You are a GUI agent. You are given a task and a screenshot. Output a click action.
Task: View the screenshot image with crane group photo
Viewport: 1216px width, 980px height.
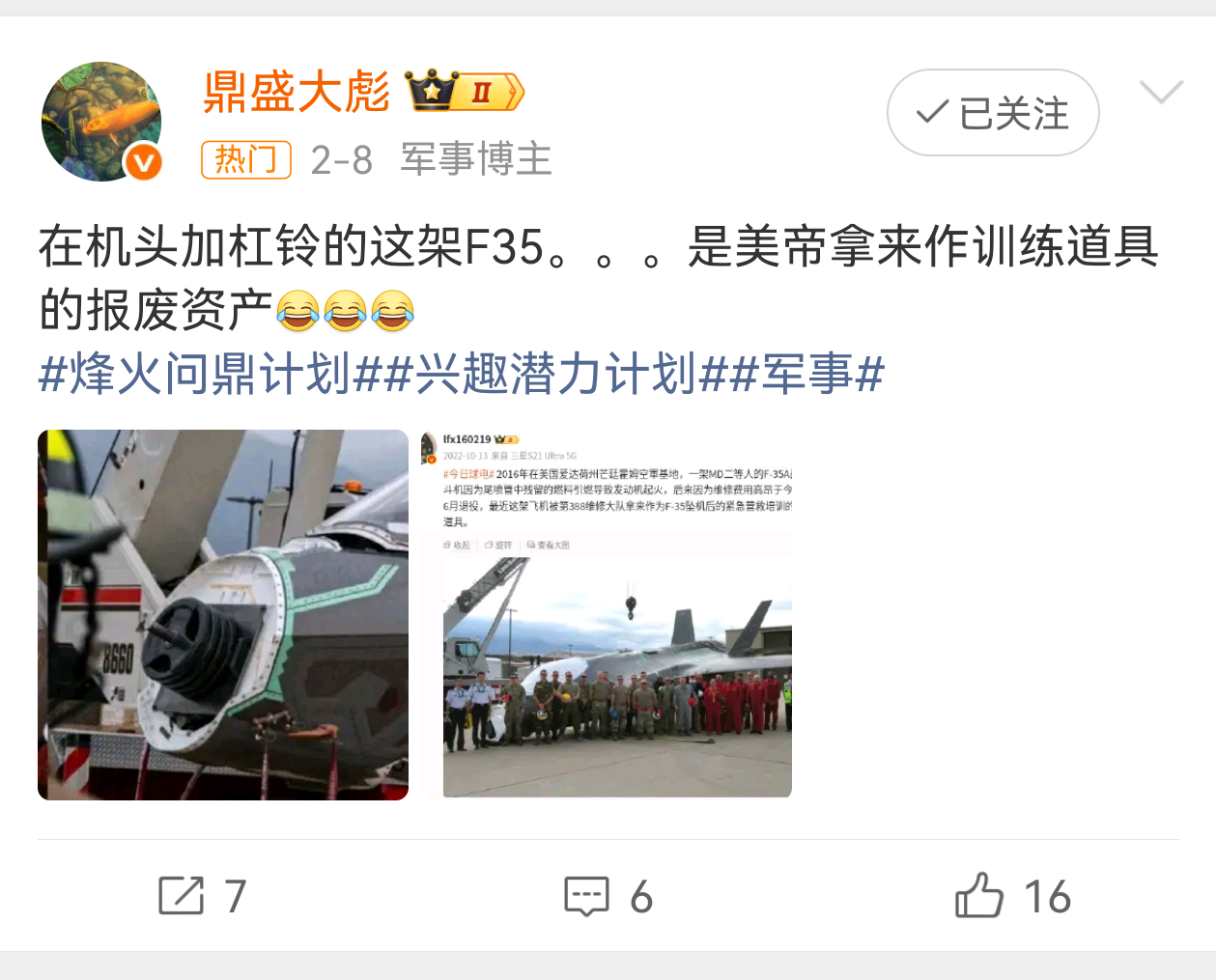click(x=607, y=614)
